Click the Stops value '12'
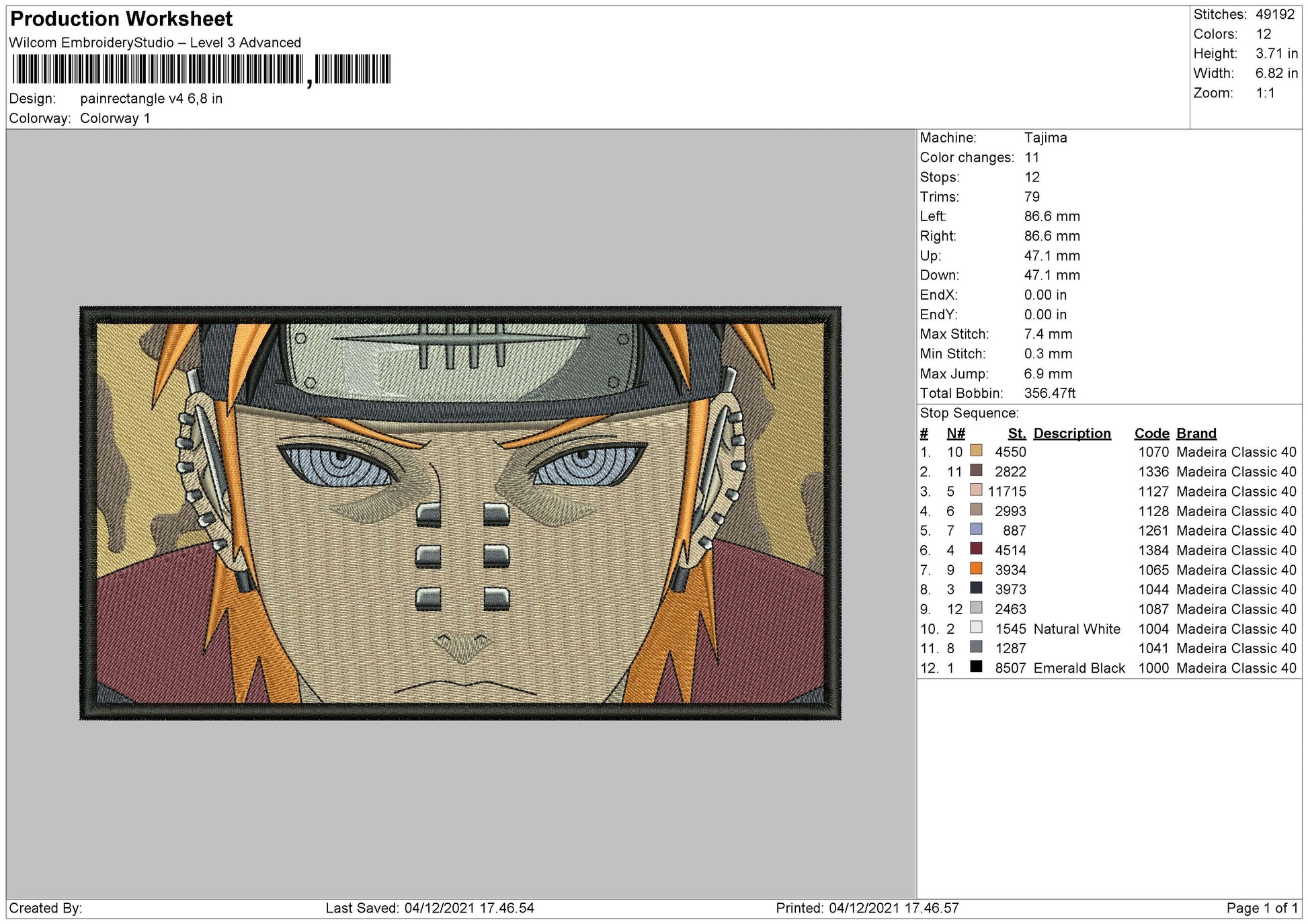 click(x=1032, y=177)
